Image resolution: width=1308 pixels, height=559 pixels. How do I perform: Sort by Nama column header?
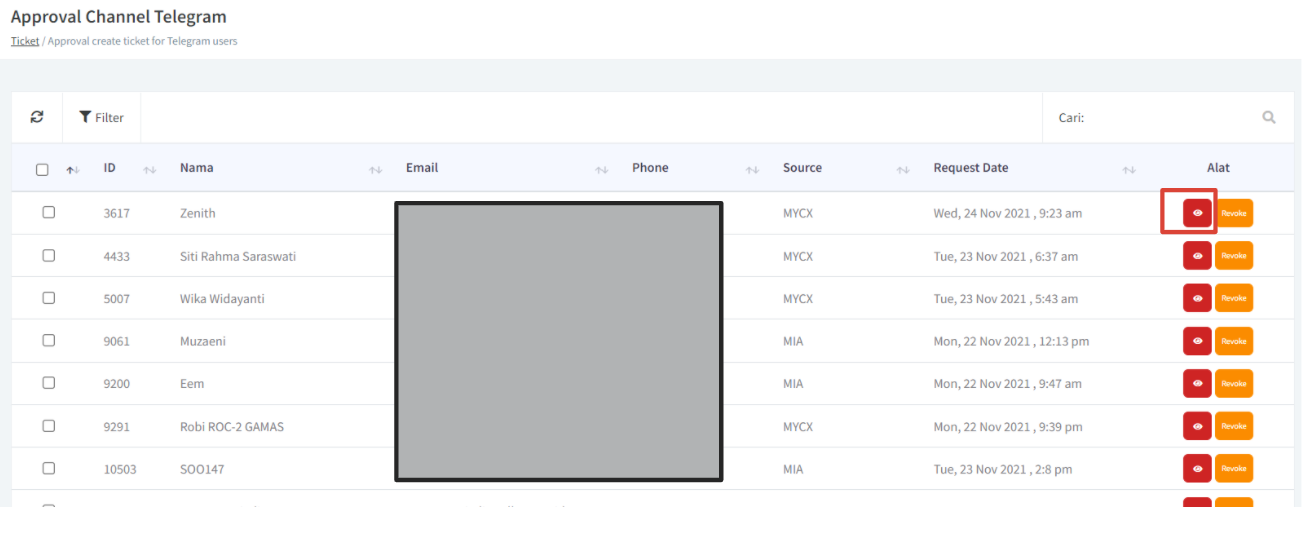click(x=197, y=168)
